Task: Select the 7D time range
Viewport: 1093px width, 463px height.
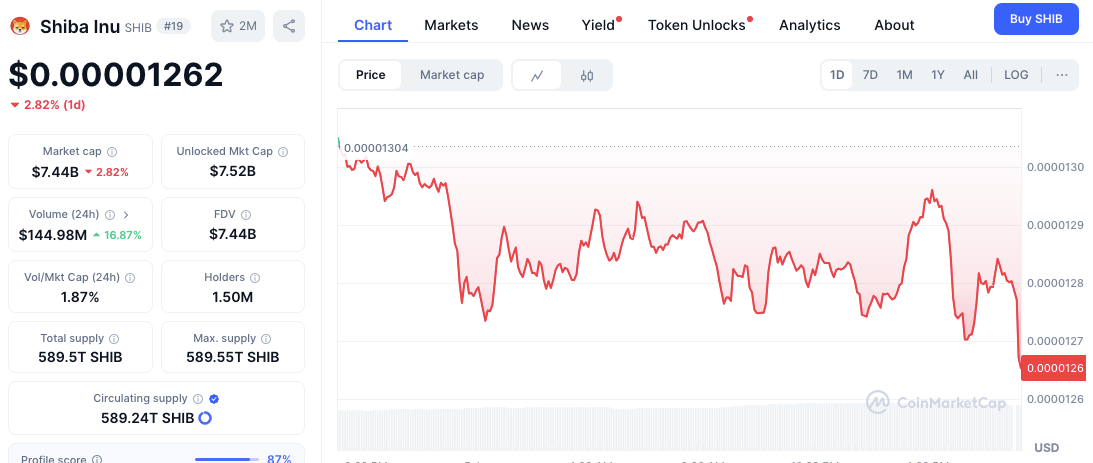Action: [870, 75]
